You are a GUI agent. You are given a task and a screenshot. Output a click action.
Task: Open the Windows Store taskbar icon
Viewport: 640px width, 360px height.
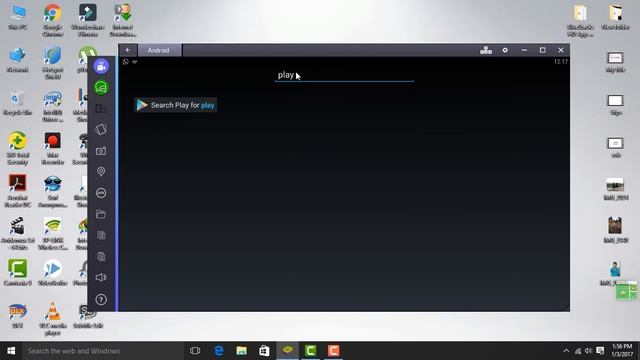click(x=264, y=351)
